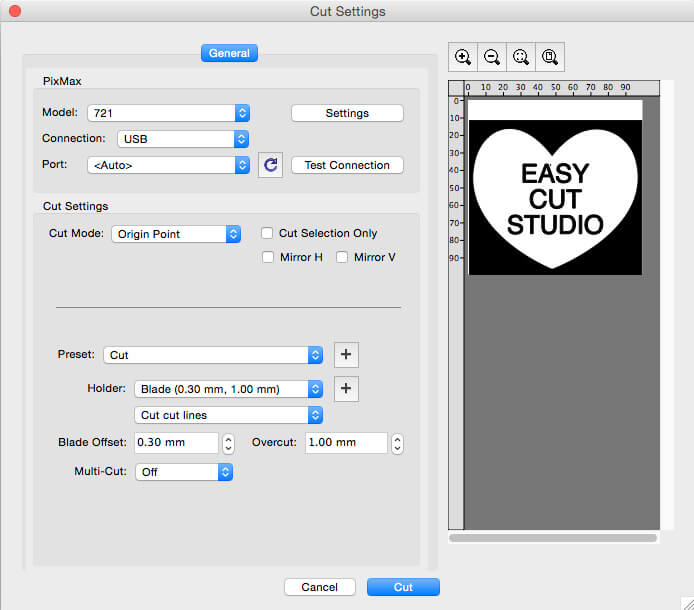Open the Model dropdown showing 721
Screen dimensions: 694x610
(168, 113)
